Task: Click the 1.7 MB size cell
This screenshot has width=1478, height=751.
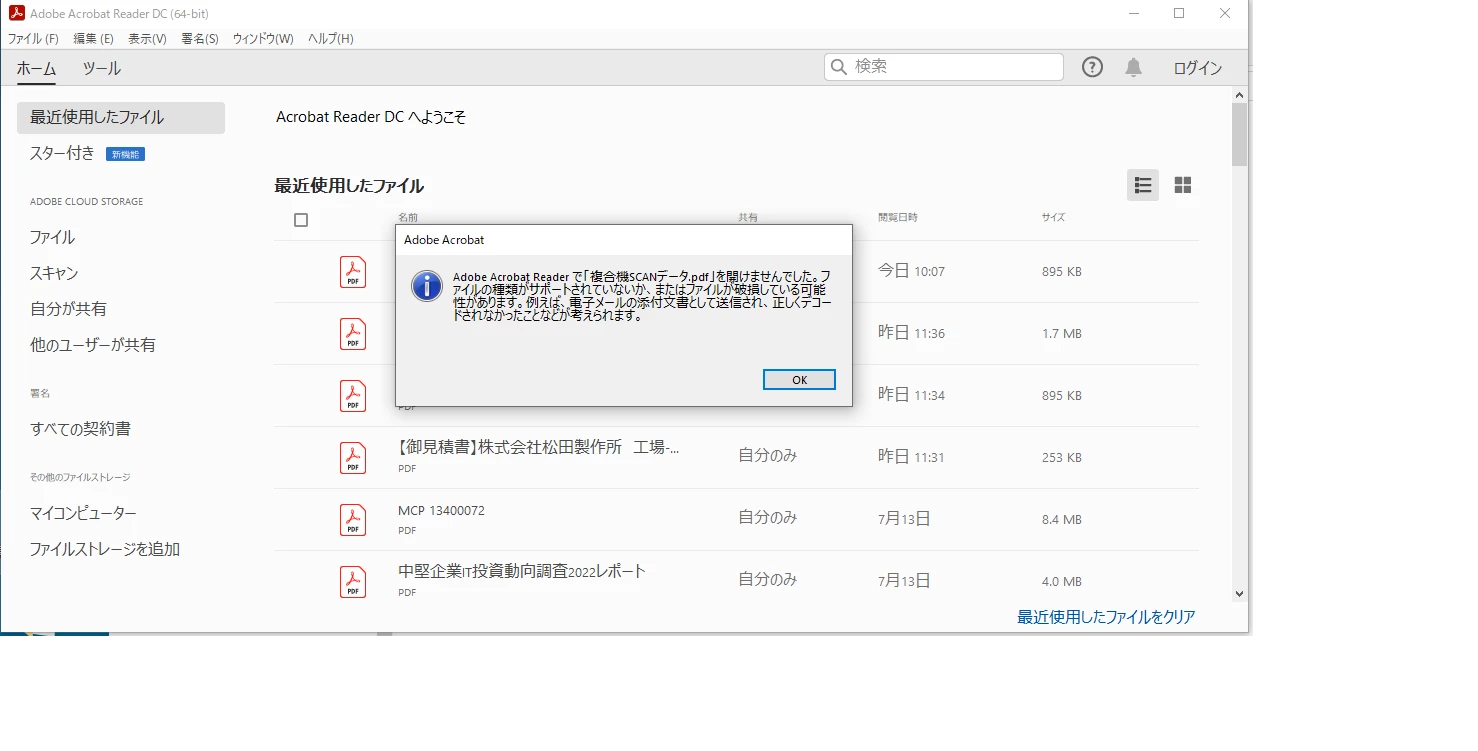Action: click(x=1061, y=334)
